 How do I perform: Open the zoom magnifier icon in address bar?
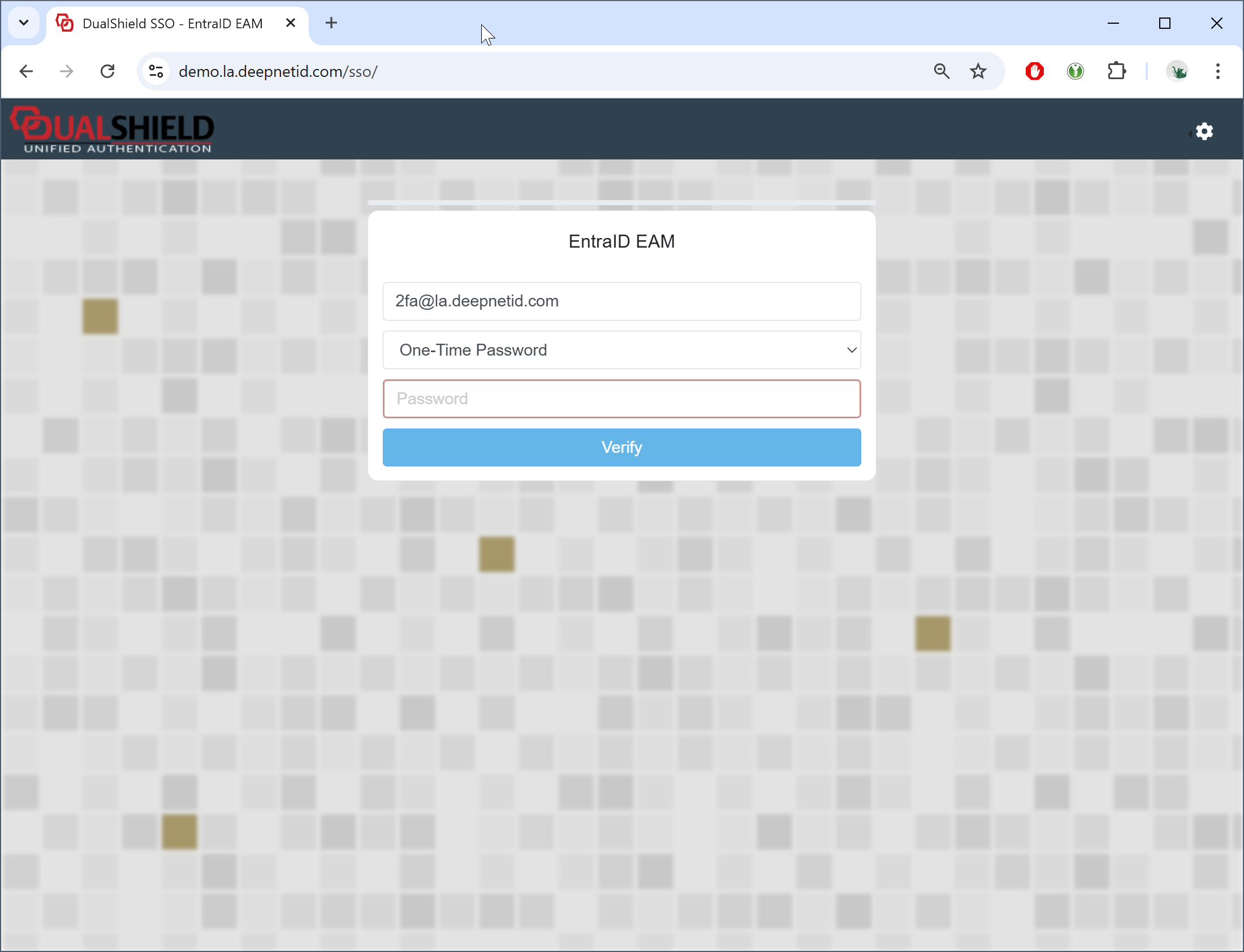941,71
